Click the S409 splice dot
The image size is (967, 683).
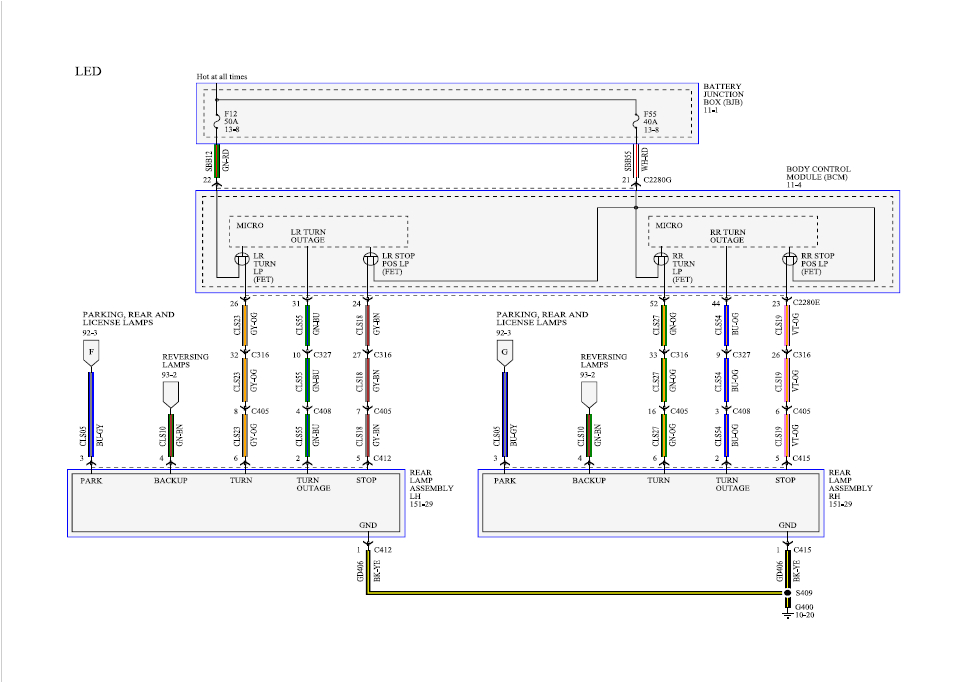[x=787, y=593]
